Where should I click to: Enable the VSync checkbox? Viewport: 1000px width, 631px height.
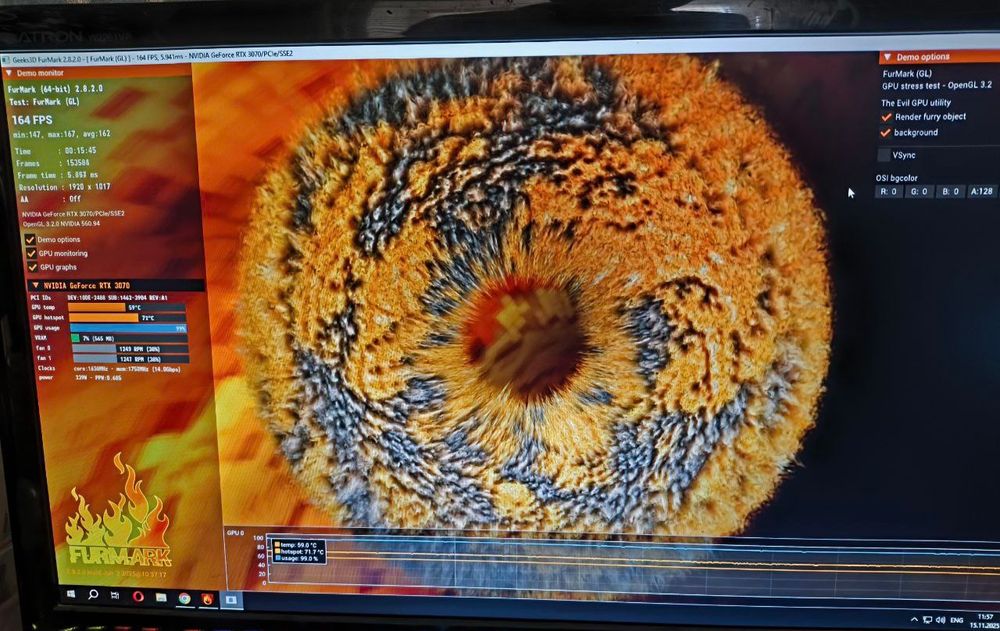click(x=884, y=155)
